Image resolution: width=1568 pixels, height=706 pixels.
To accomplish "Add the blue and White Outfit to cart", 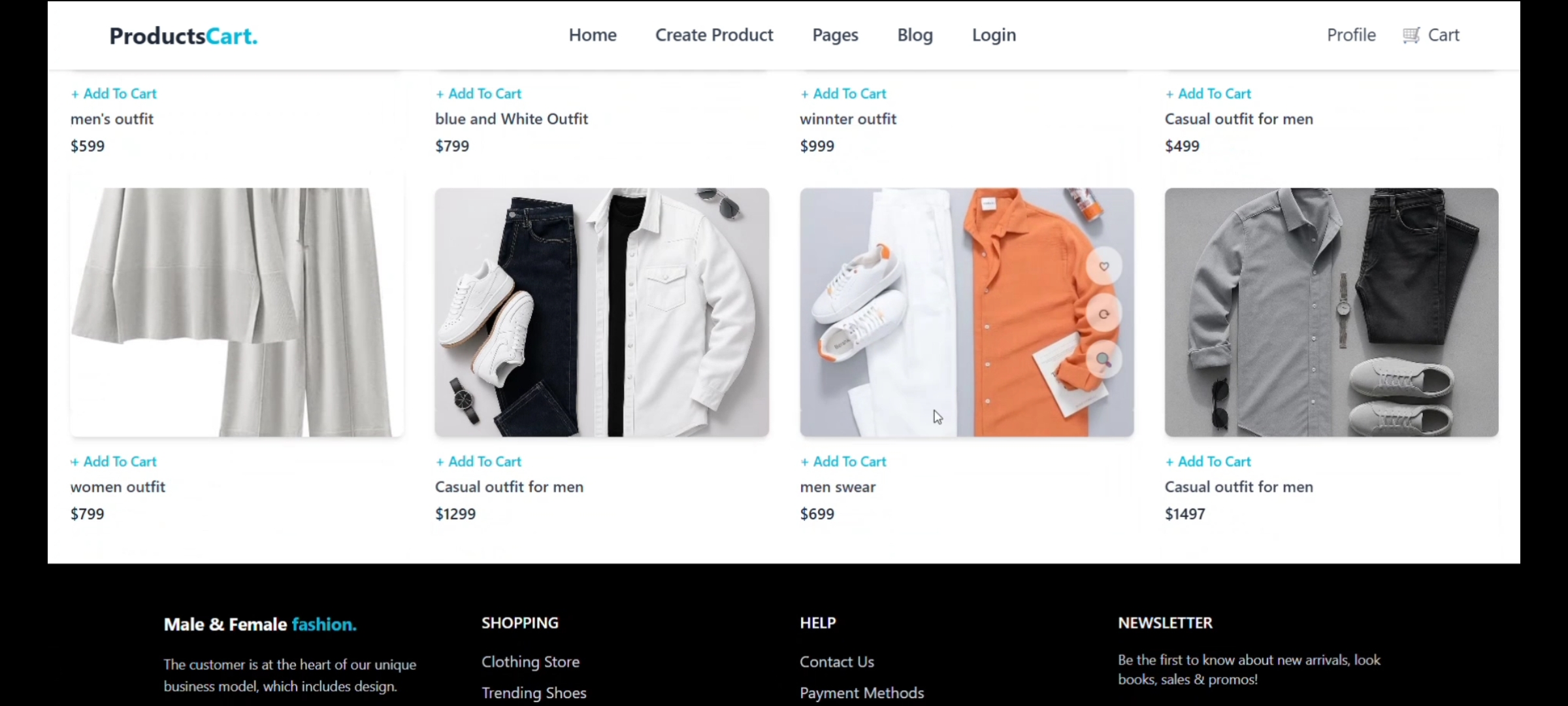I will (x=478, y=93).
